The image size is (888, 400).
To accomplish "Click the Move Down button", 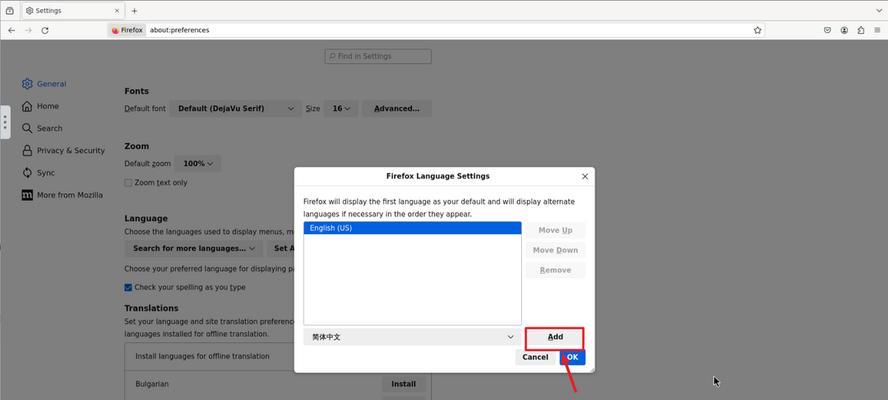I will point(555,250).
